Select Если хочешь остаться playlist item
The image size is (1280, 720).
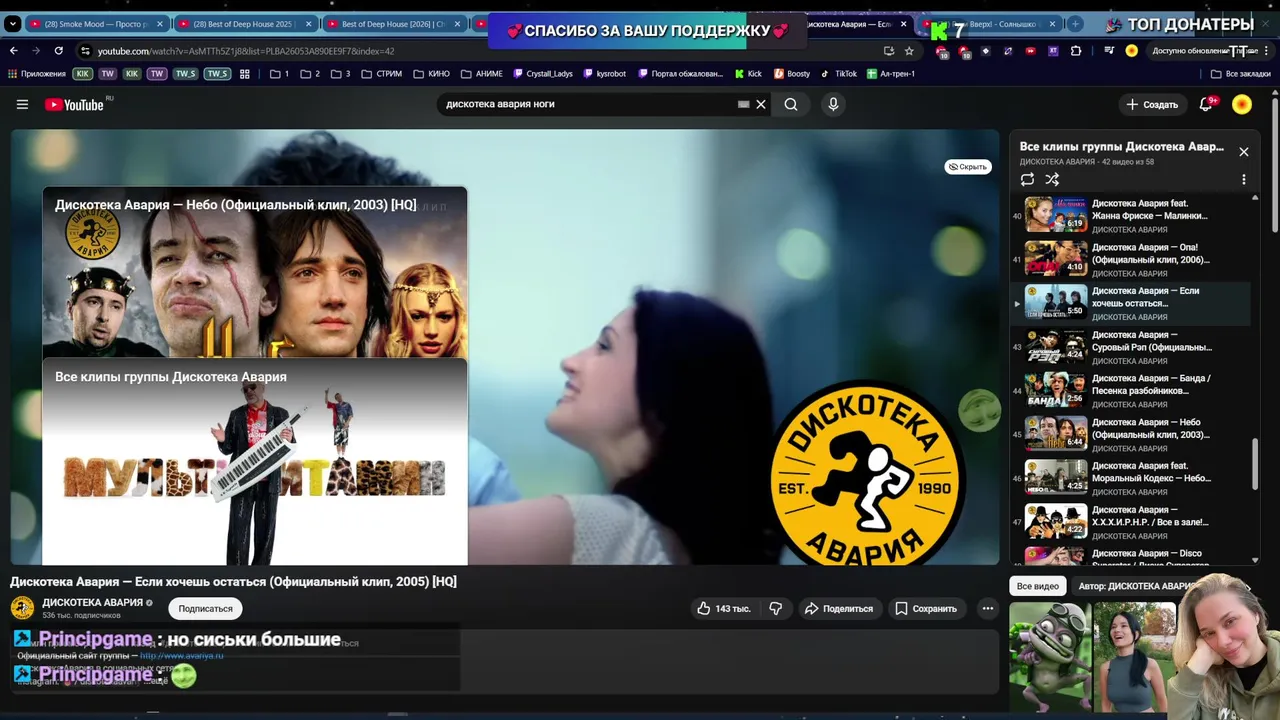(1132, 303)
